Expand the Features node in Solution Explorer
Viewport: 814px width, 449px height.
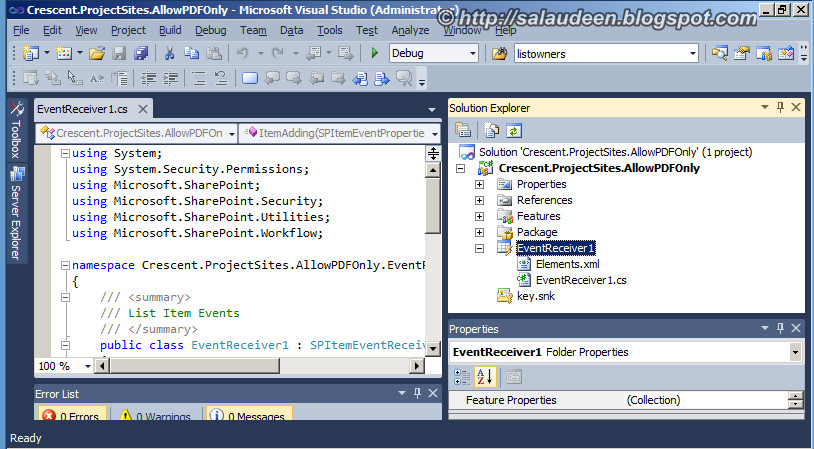coord(479,216)
